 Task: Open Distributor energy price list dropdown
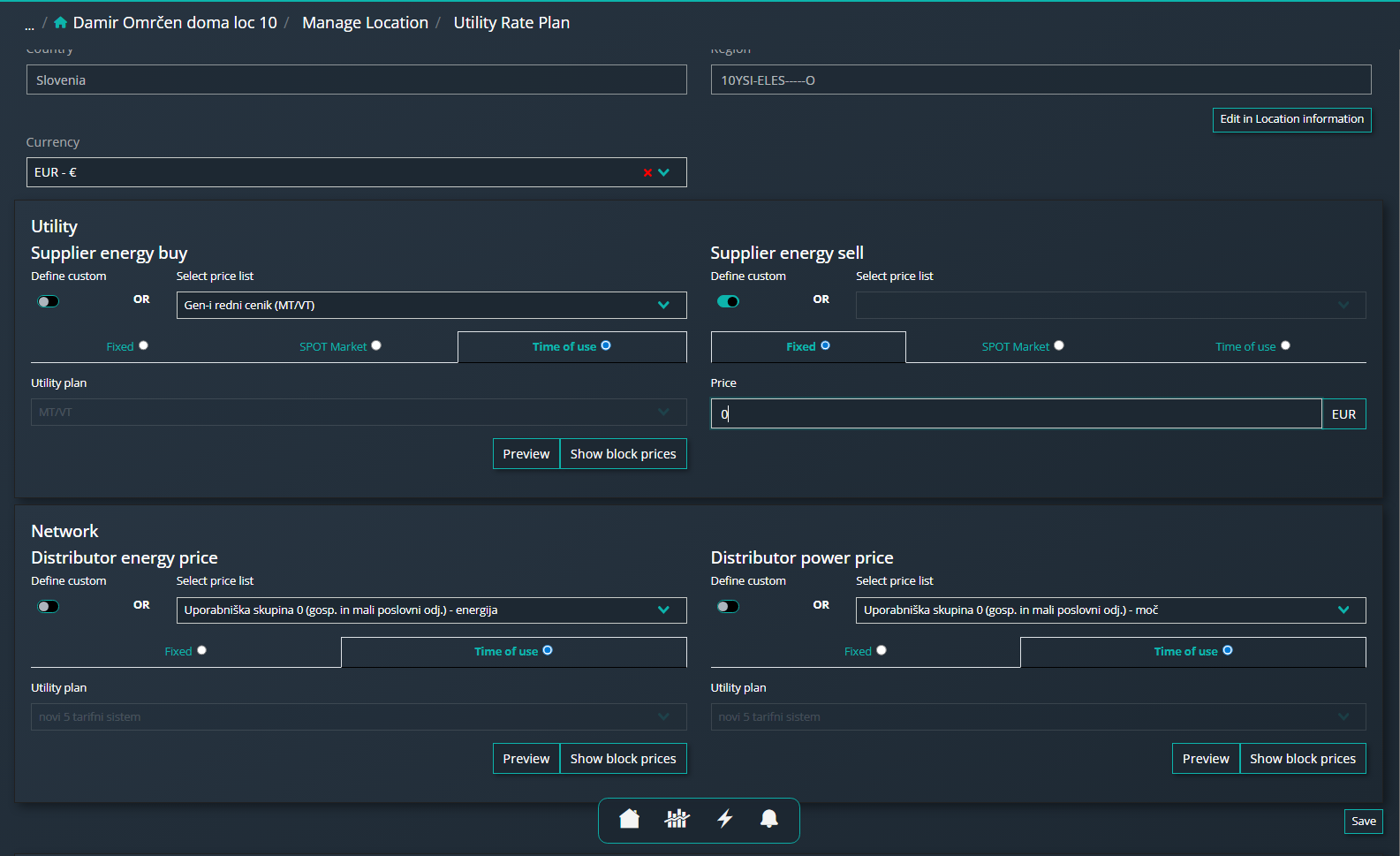coord(431,610)
